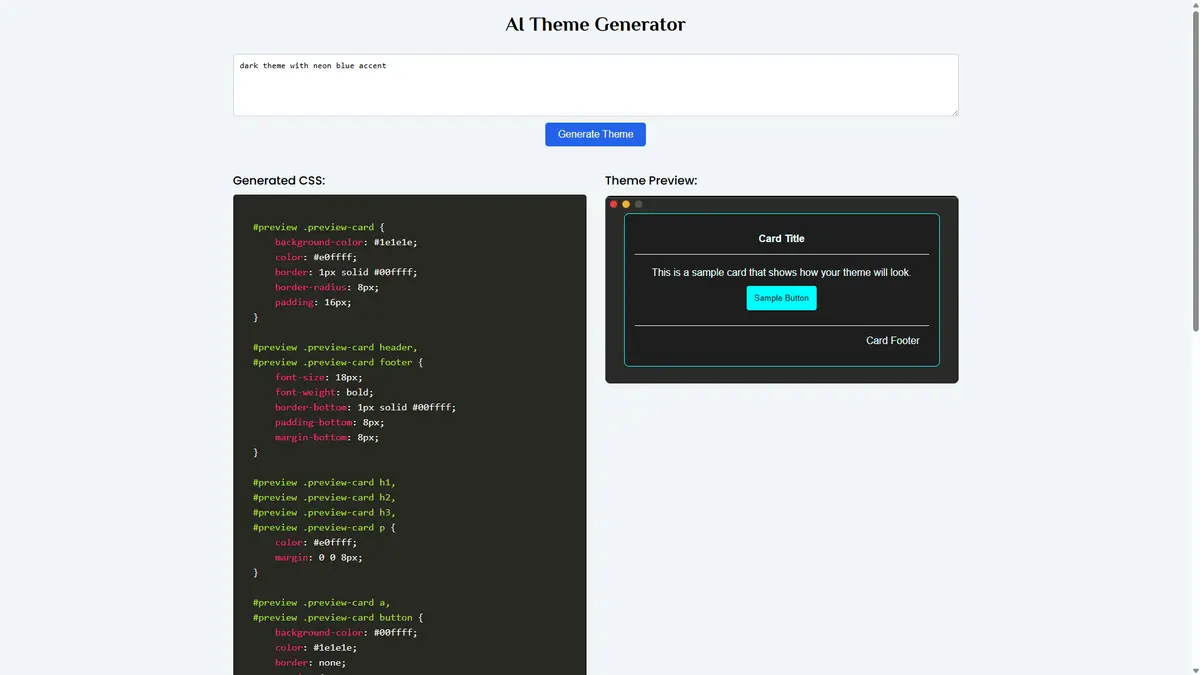1200x675 pixels.
Task: Click the sample card description text
Action: tap(781, 271)
